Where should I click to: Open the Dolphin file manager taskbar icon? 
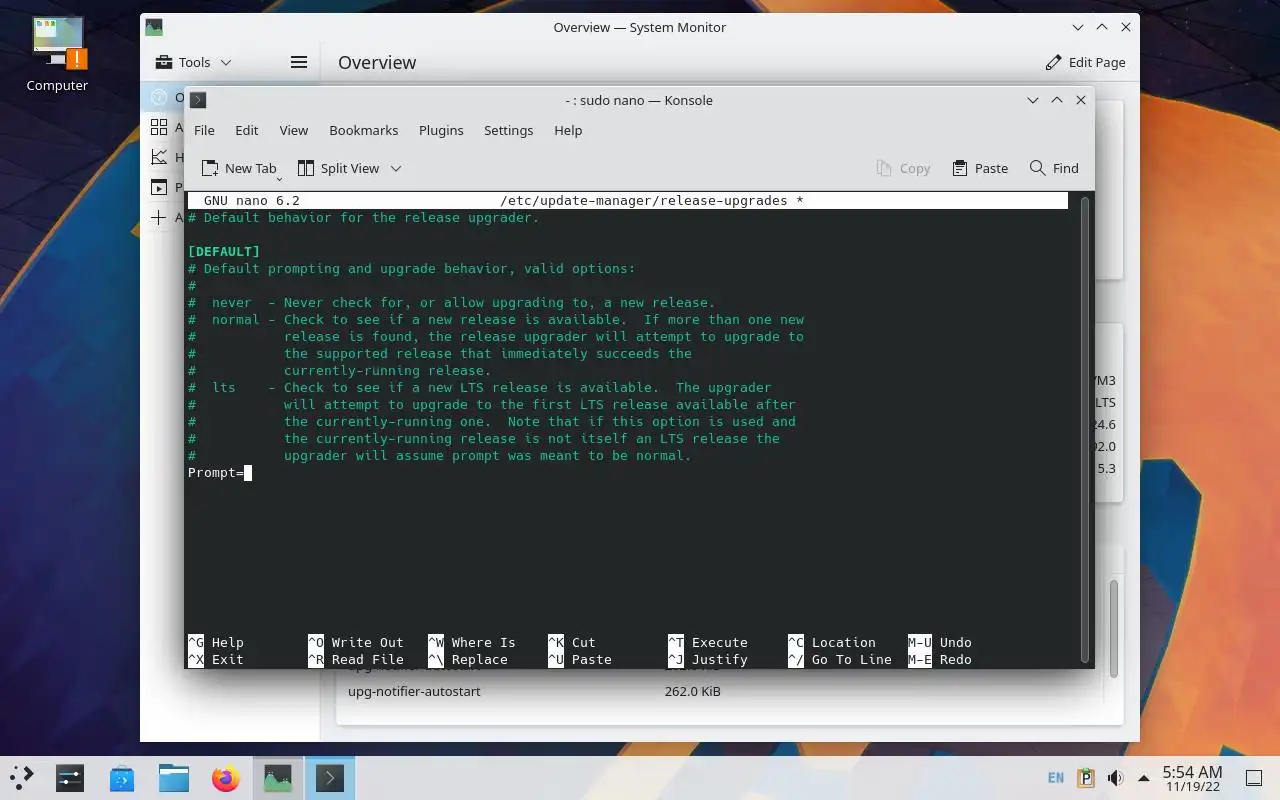(x=174, y=778)
